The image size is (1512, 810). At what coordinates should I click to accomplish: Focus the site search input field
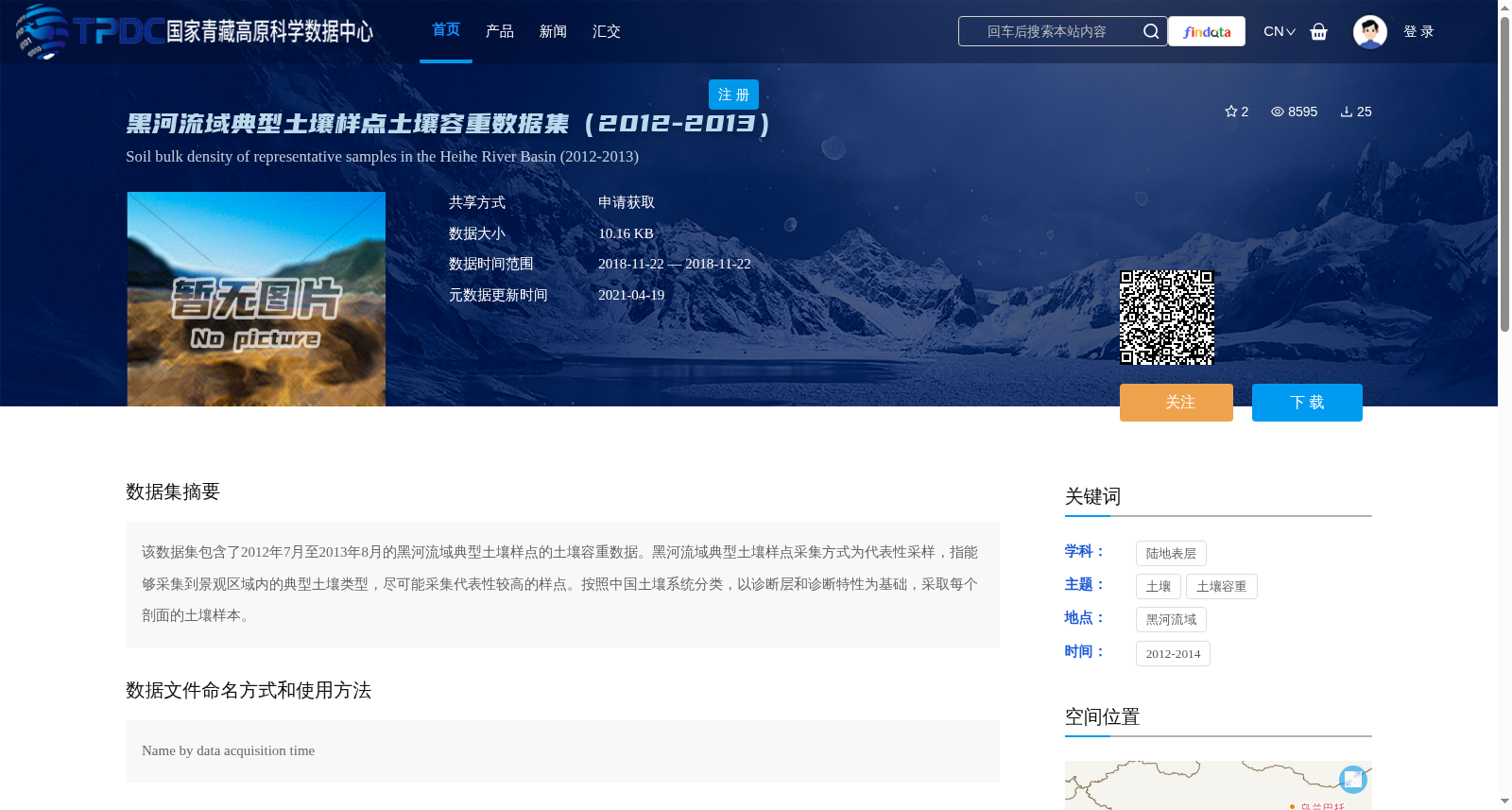pyautogui.click(x=1047, y=31)
